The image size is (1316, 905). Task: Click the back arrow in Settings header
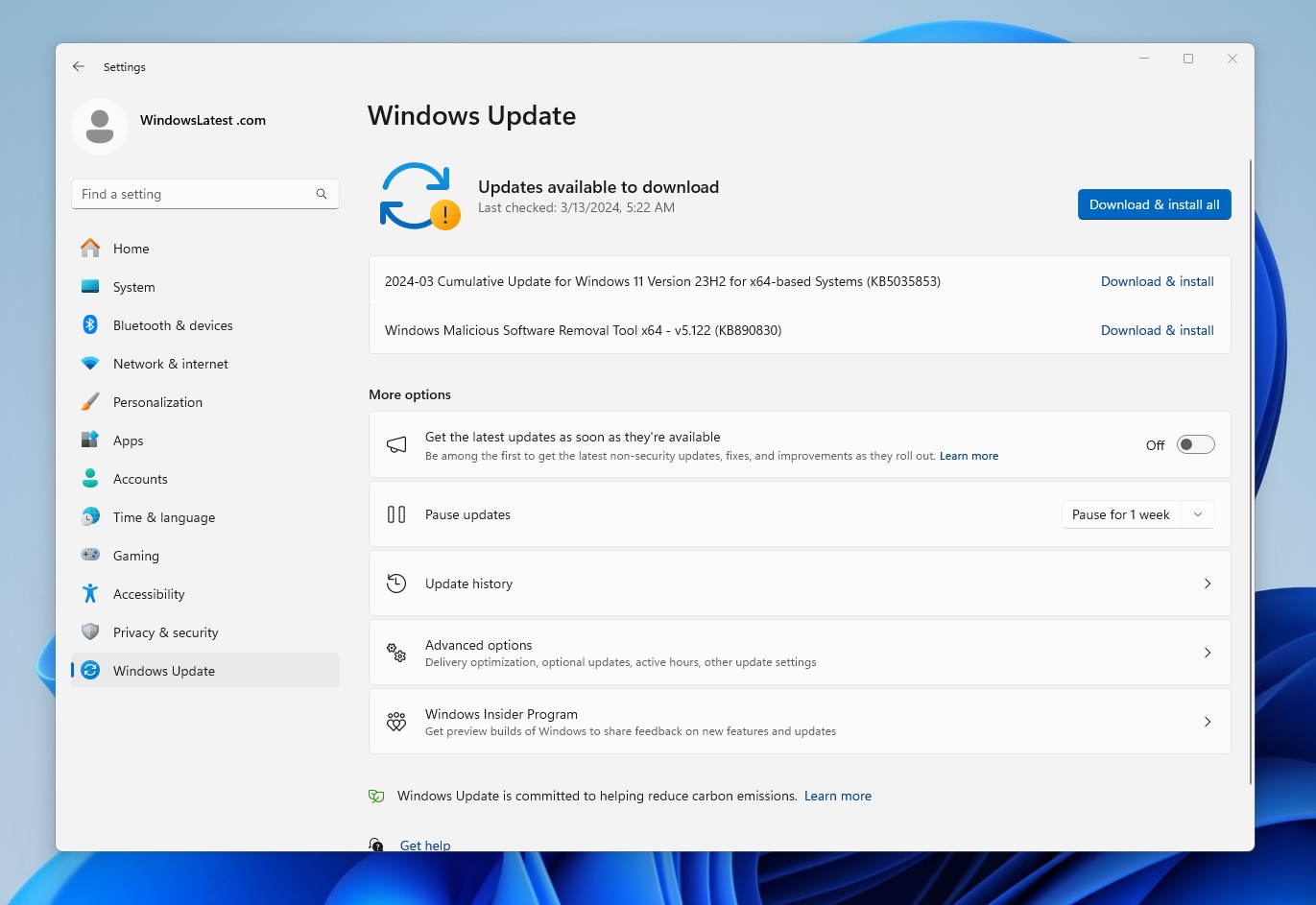pos(79,67)
